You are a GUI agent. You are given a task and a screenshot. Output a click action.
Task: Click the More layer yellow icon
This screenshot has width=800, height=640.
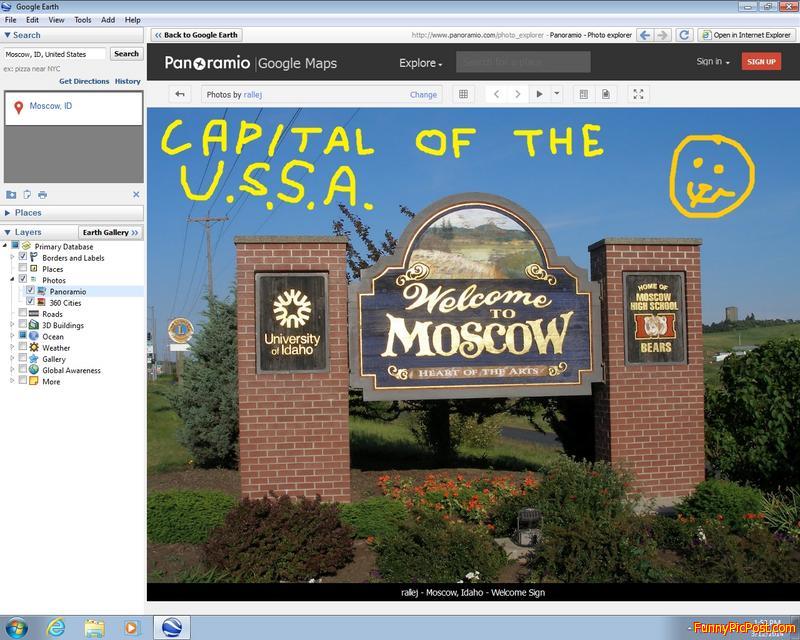click(x=34, y=381)
